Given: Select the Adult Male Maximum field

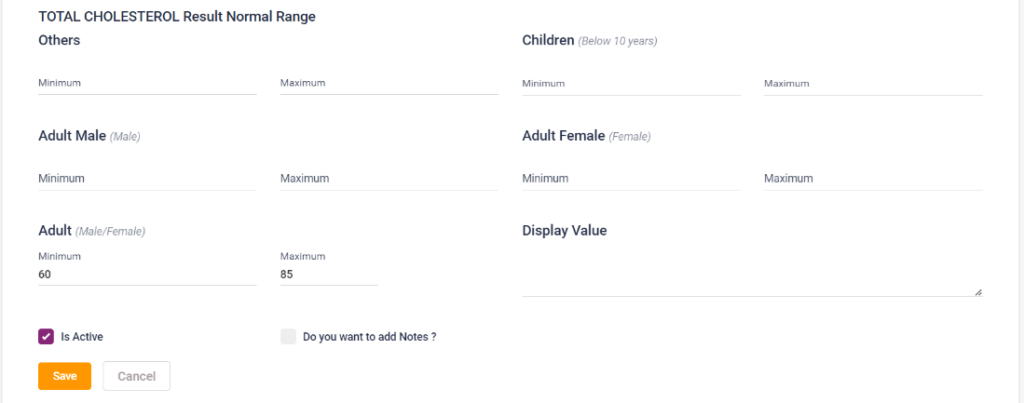Looking at the screenshot, I should pyautogui.click(x=388, y=179).
